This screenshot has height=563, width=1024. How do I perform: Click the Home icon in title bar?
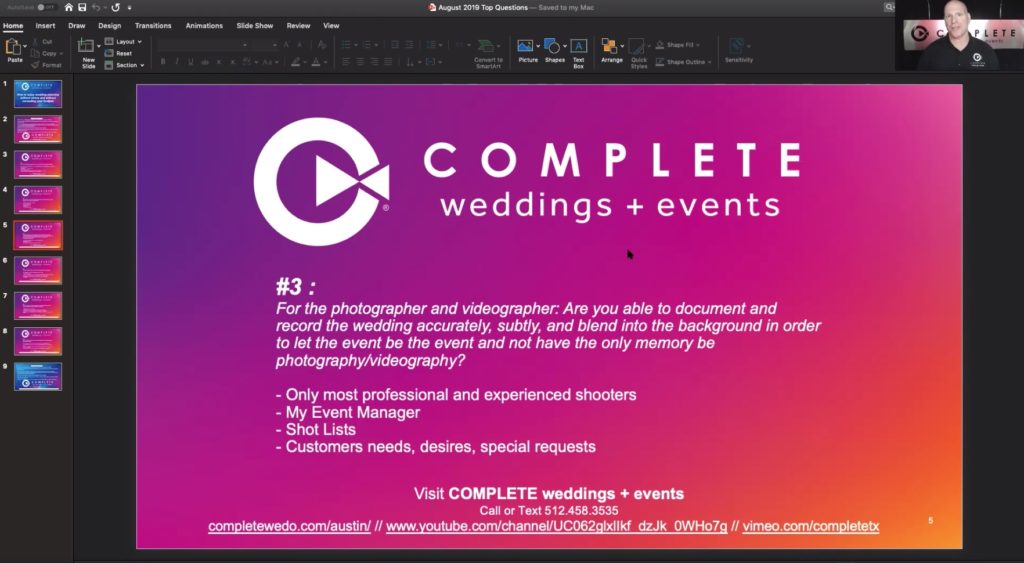69,7
